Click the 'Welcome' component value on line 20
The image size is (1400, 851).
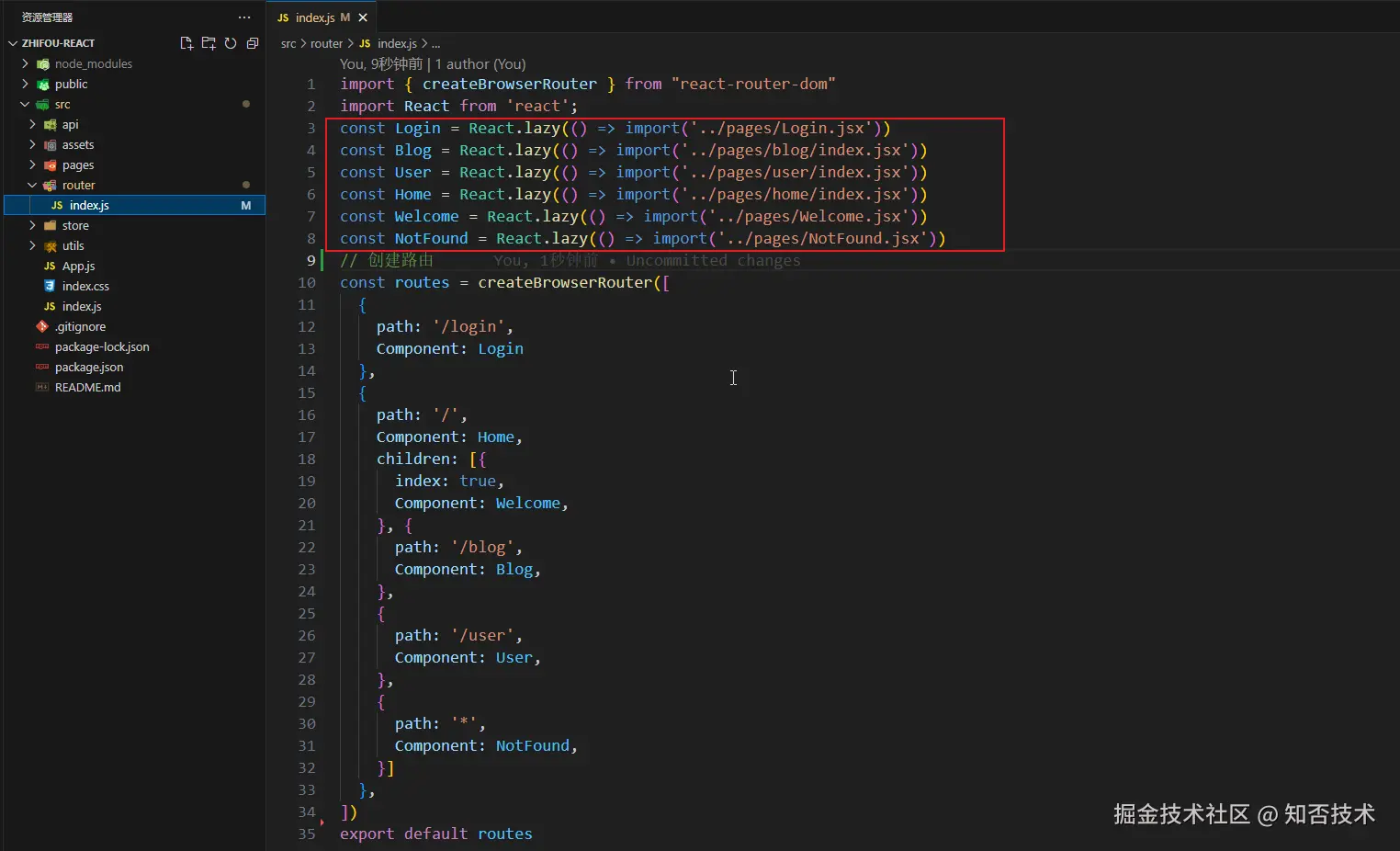pos(528,503)
